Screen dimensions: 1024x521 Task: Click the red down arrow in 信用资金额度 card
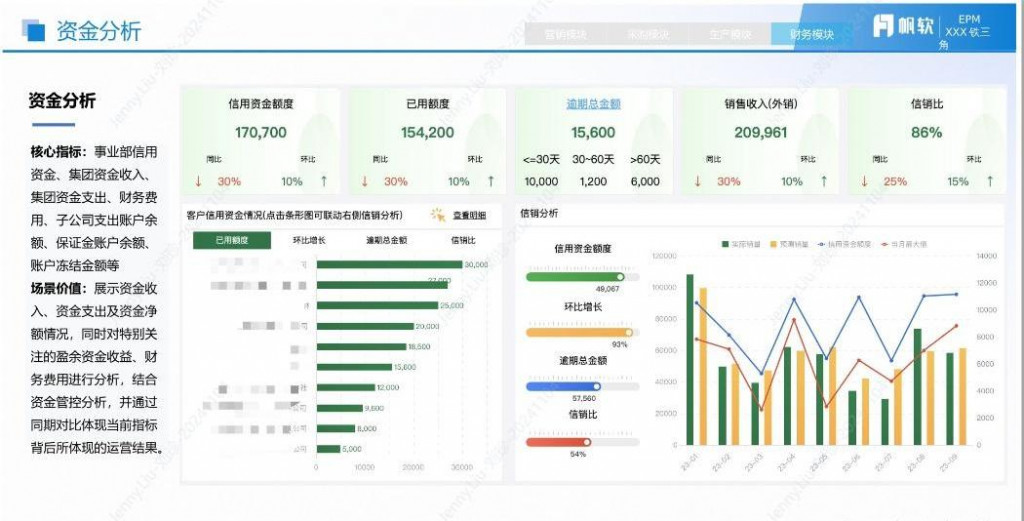click(199, 182)
